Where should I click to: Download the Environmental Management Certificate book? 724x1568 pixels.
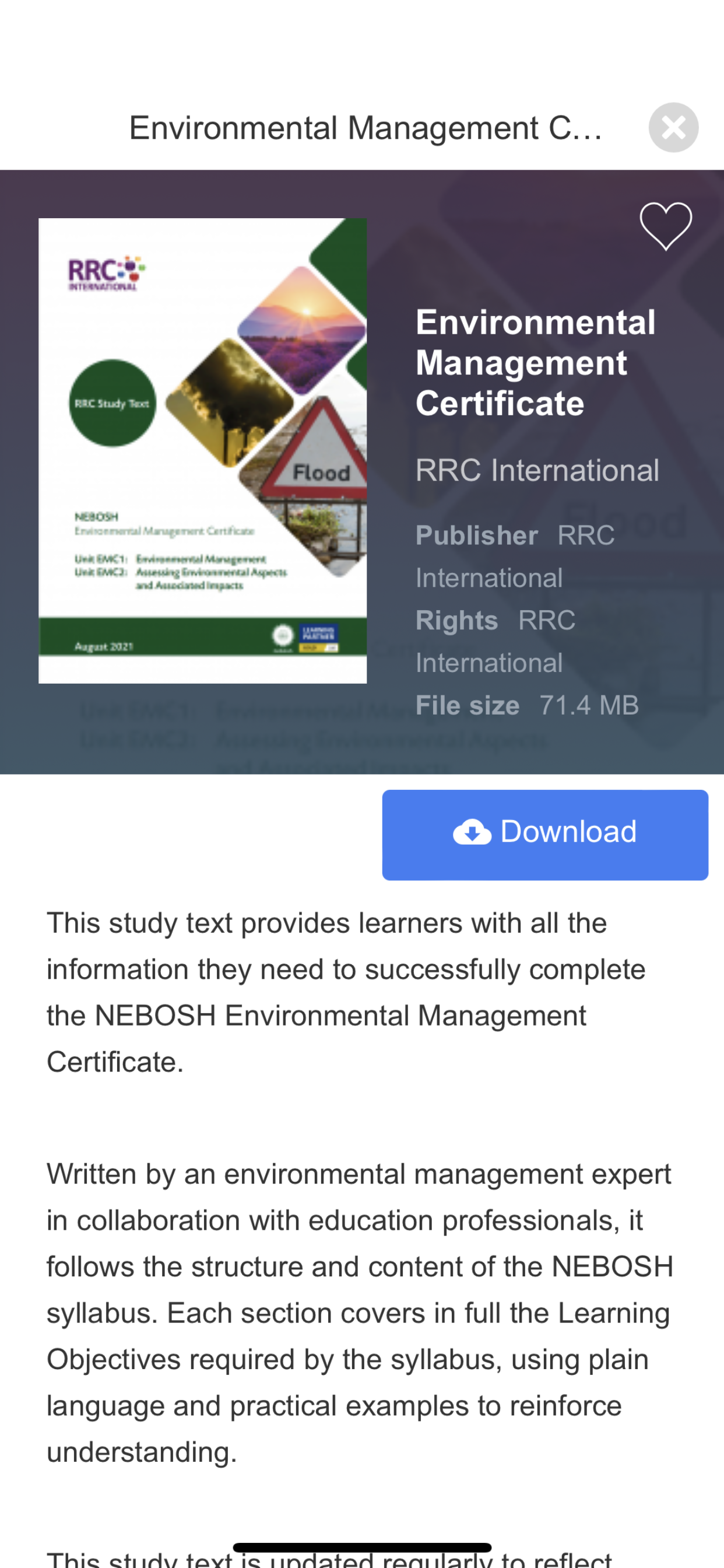pos(545,835)
